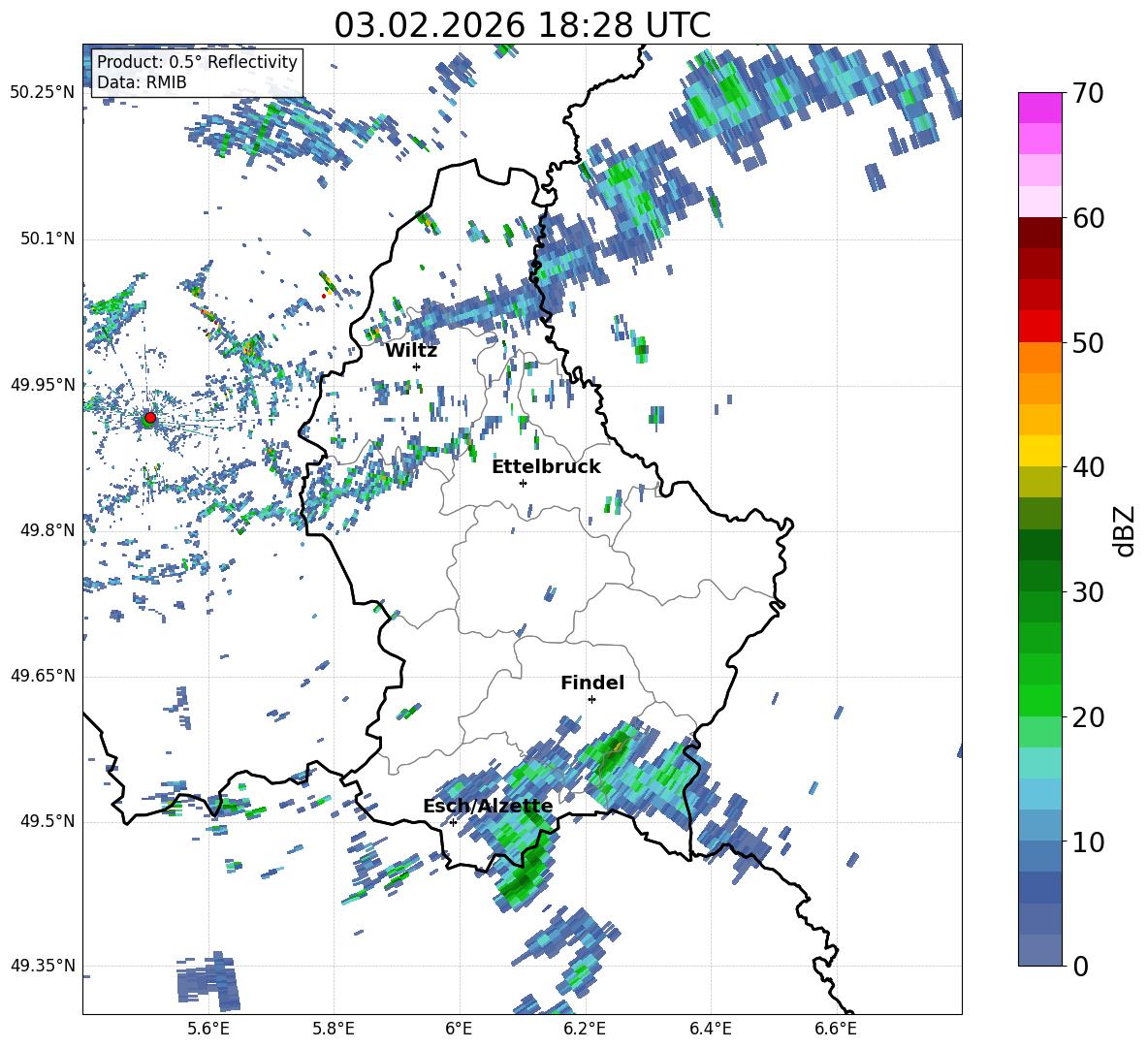Click the red radar location marker
The width and height of the screenshot is (1148, 1048).
point(150,418)
